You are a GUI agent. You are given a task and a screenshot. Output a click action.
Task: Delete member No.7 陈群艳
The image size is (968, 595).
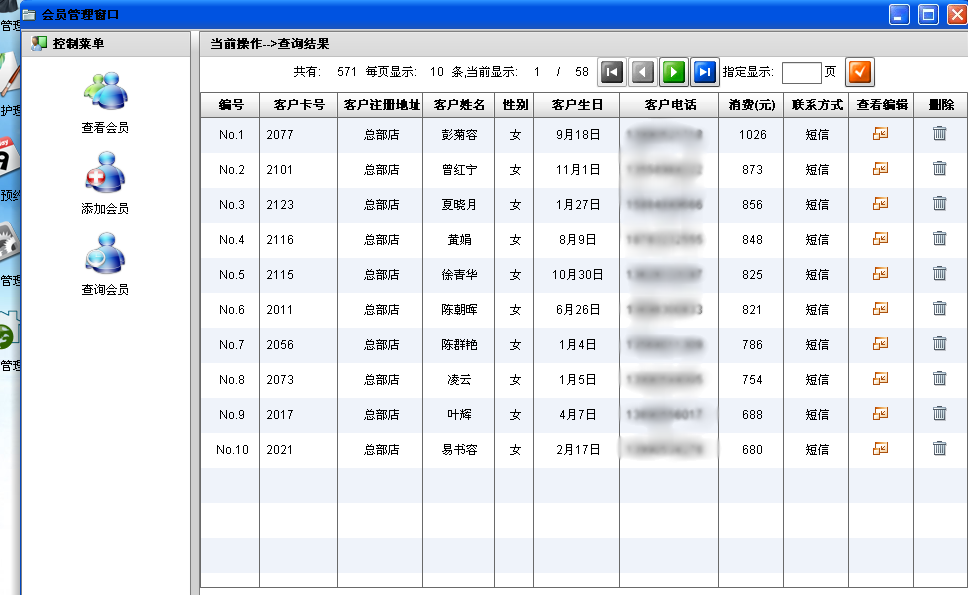coord(940,344)
